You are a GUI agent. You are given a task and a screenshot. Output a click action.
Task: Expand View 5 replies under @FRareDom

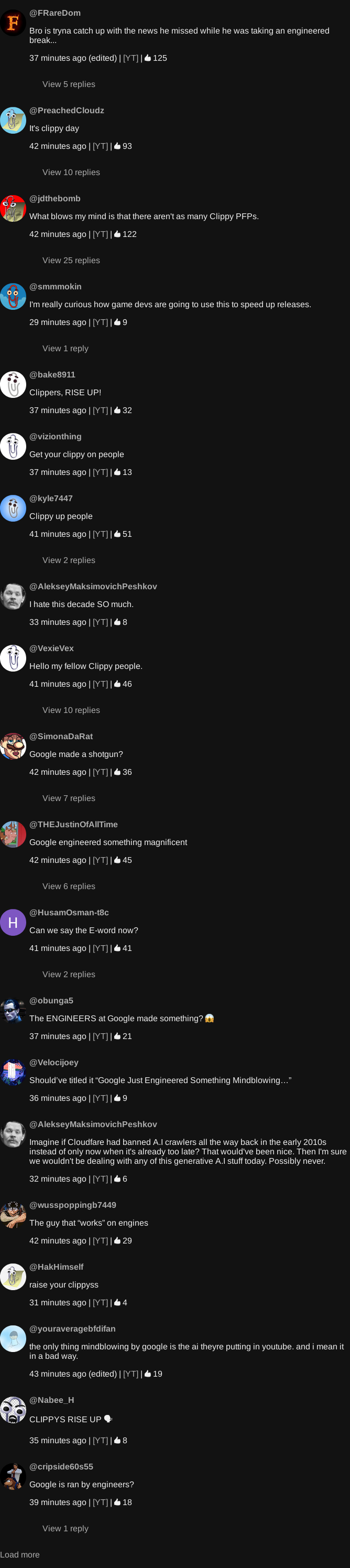69,84
